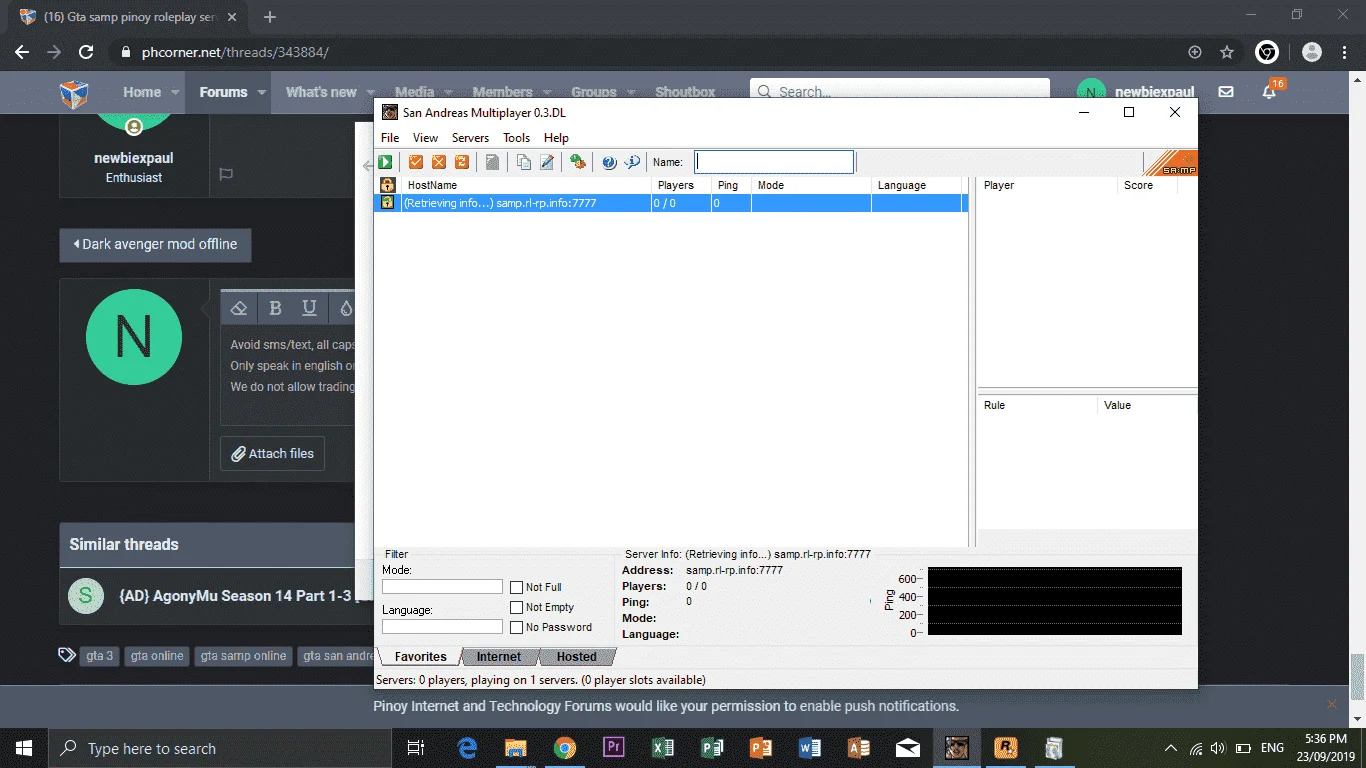The width and height of the screenshot is (1366, 768).
Task: Click the Score column header
Action: tap(1147, 185)
